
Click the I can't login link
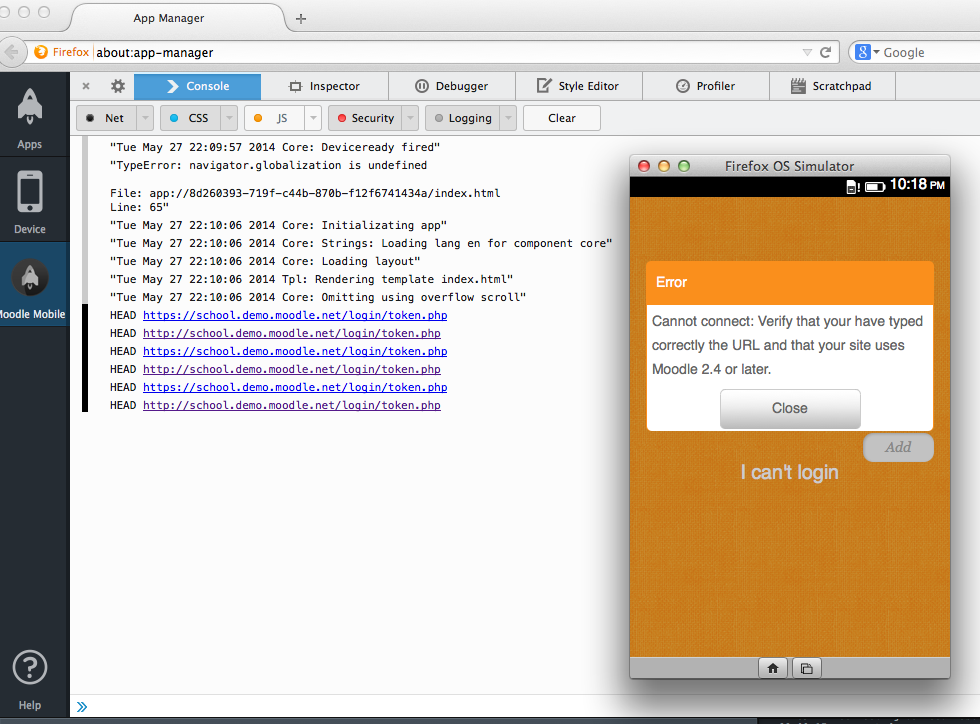click(x=789, y=472)
